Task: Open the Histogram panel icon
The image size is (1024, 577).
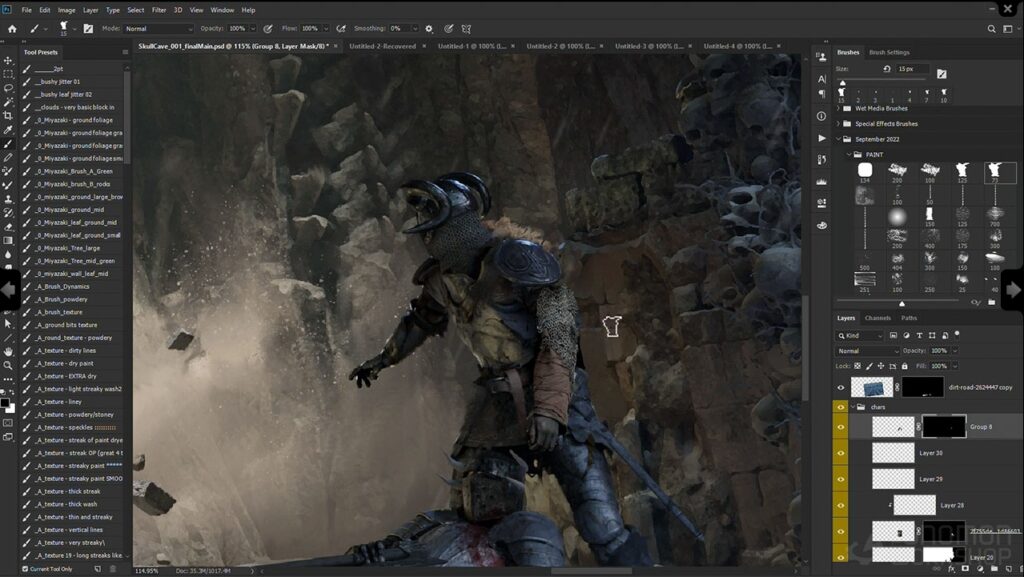Action: (x=822, y=181)
